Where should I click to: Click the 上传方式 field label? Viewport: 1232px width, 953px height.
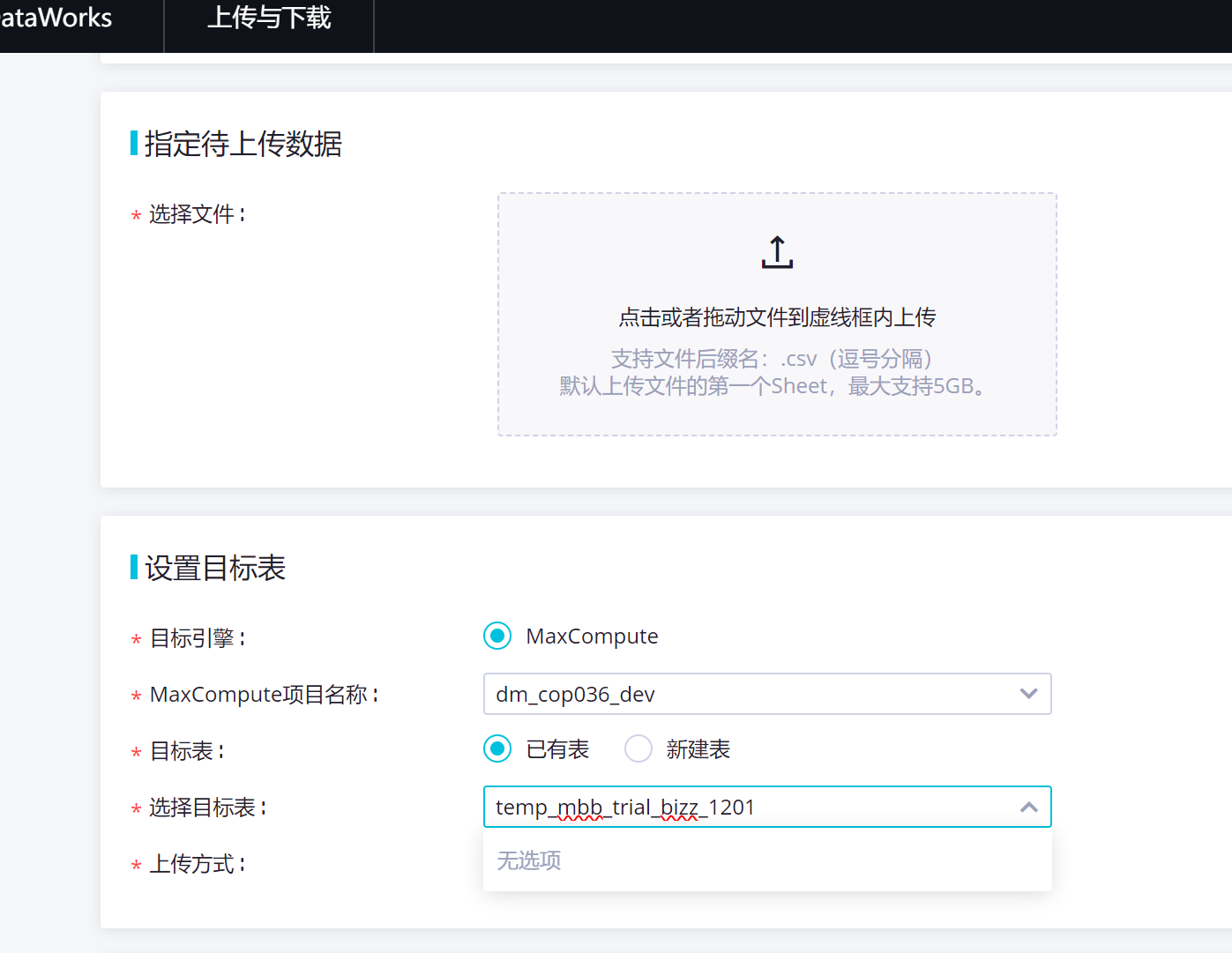[x=198, y=864]
